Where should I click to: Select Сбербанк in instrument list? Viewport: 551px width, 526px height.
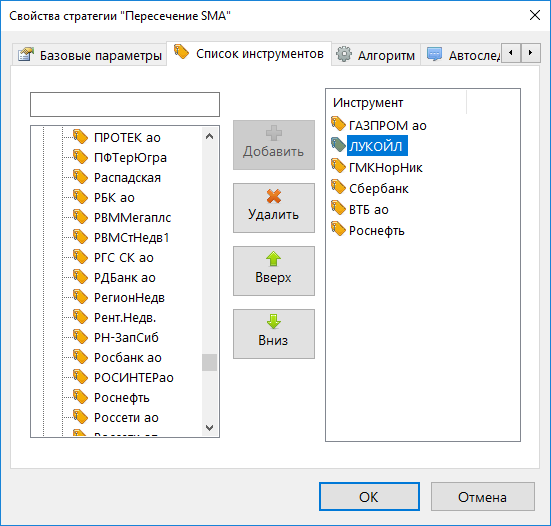tap(378, 188)
